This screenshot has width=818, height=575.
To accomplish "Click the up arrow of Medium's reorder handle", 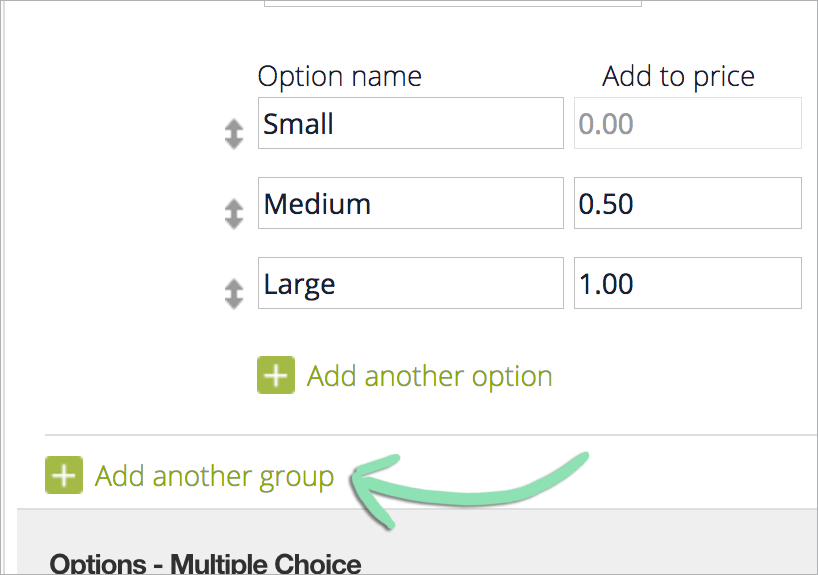I will click(234, 206).
